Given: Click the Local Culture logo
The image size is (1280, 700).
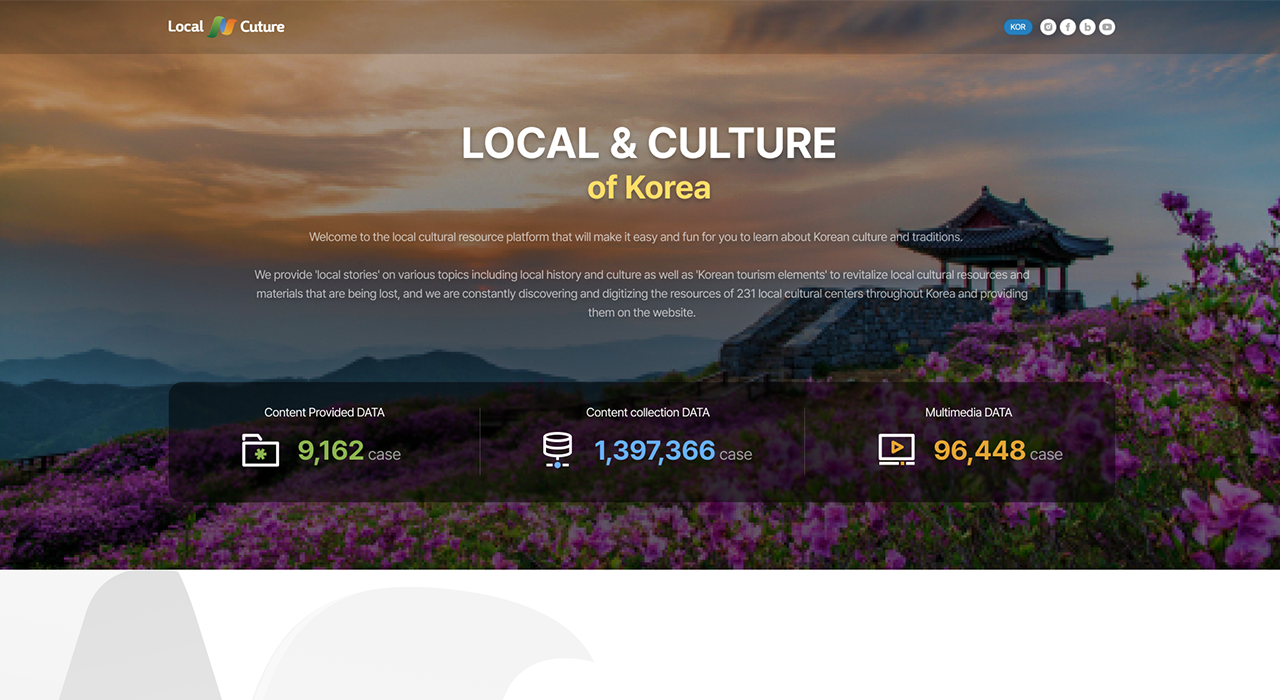Looking at the screenshot, I should pyautogui.click(x=226, y=27).
